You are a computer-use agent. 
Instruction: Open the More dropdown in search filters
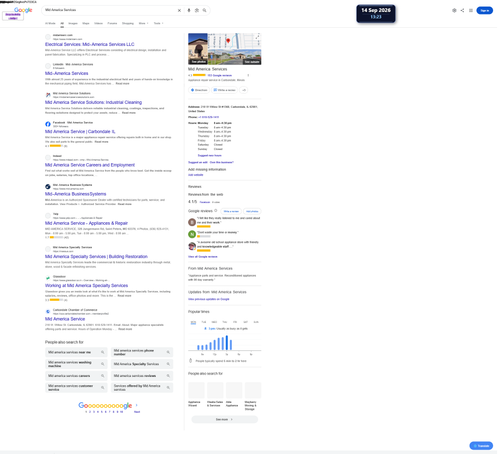tap(143, 23)
